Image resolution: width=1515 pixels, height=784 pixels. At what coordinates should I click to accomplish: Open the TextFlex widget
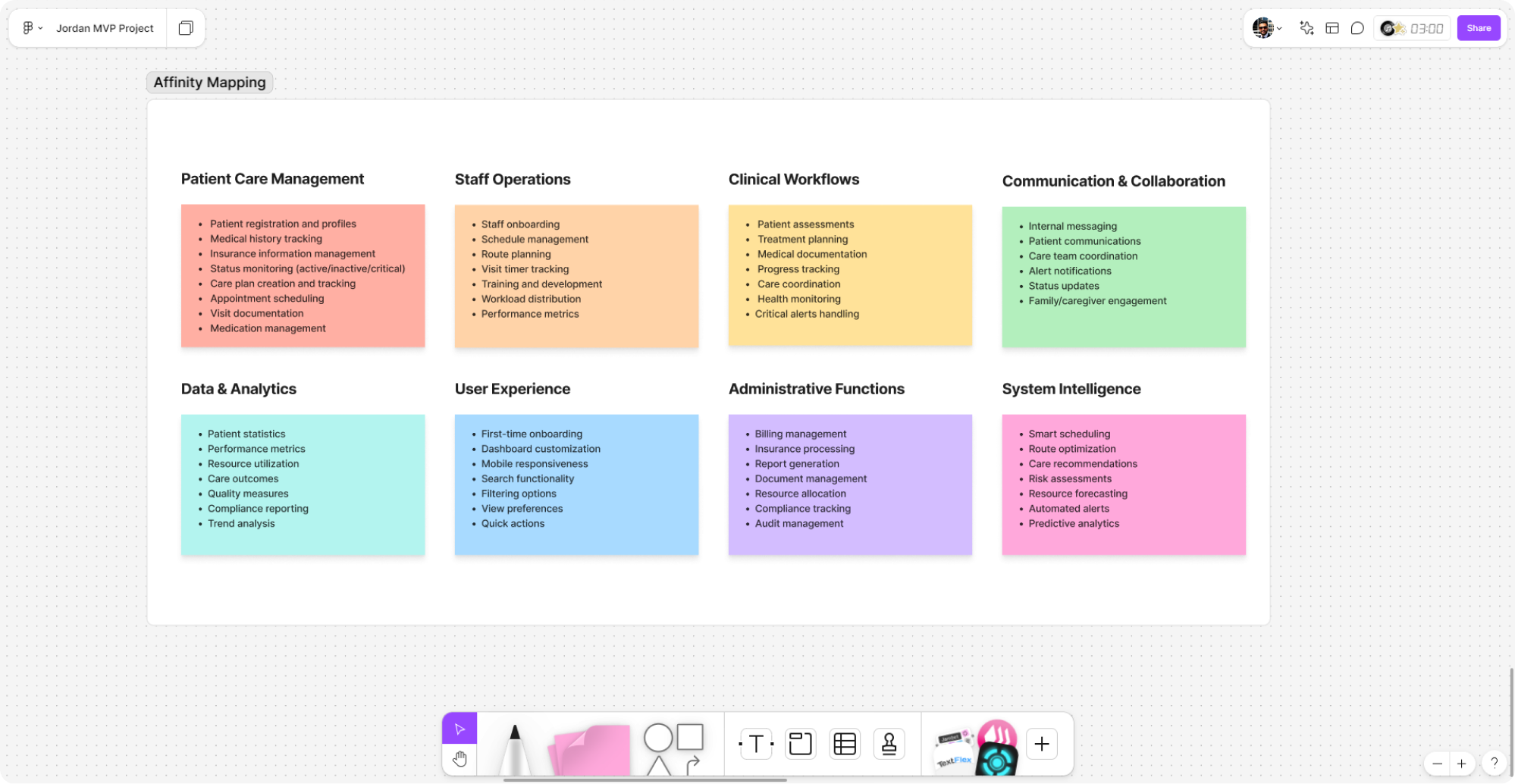(x=954, y=760)
